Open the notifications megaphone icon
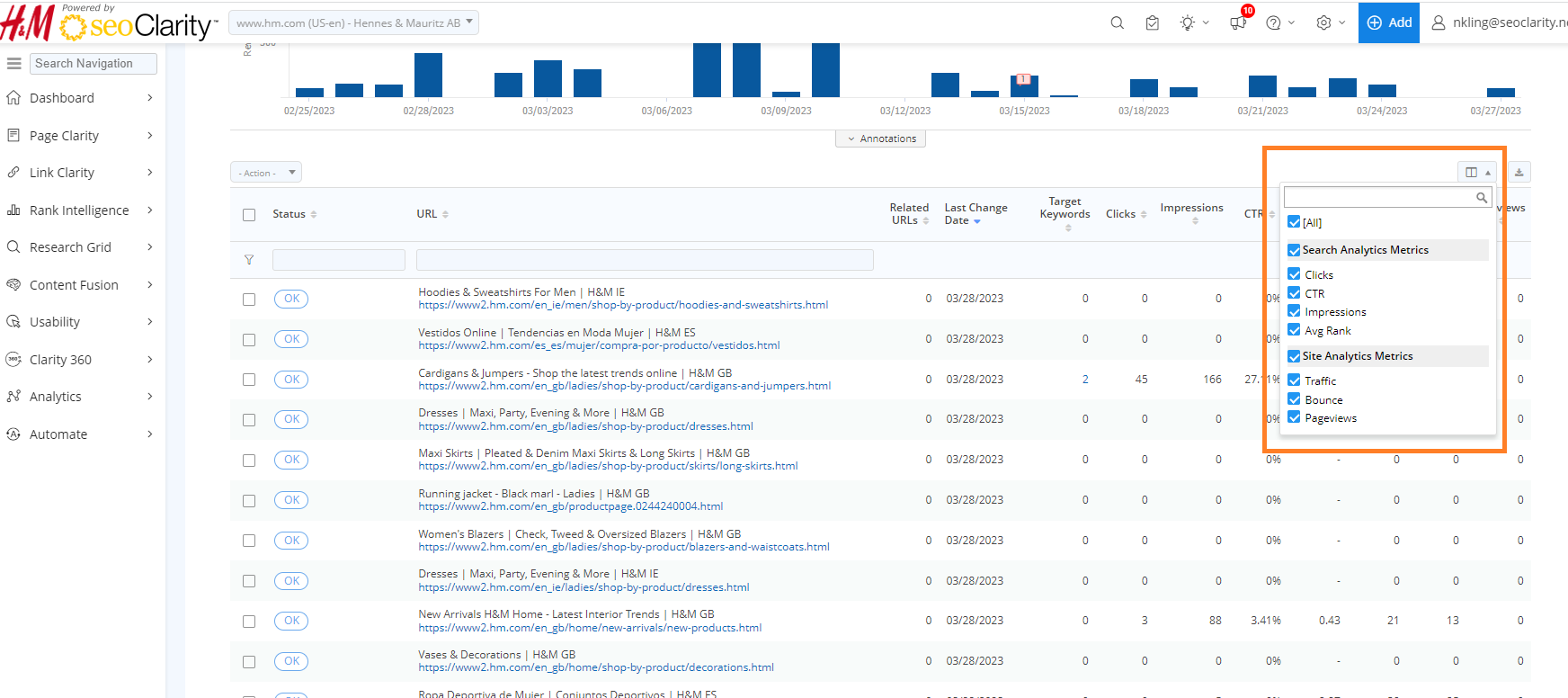1568x698 pixels. (x=1238, y=22)
